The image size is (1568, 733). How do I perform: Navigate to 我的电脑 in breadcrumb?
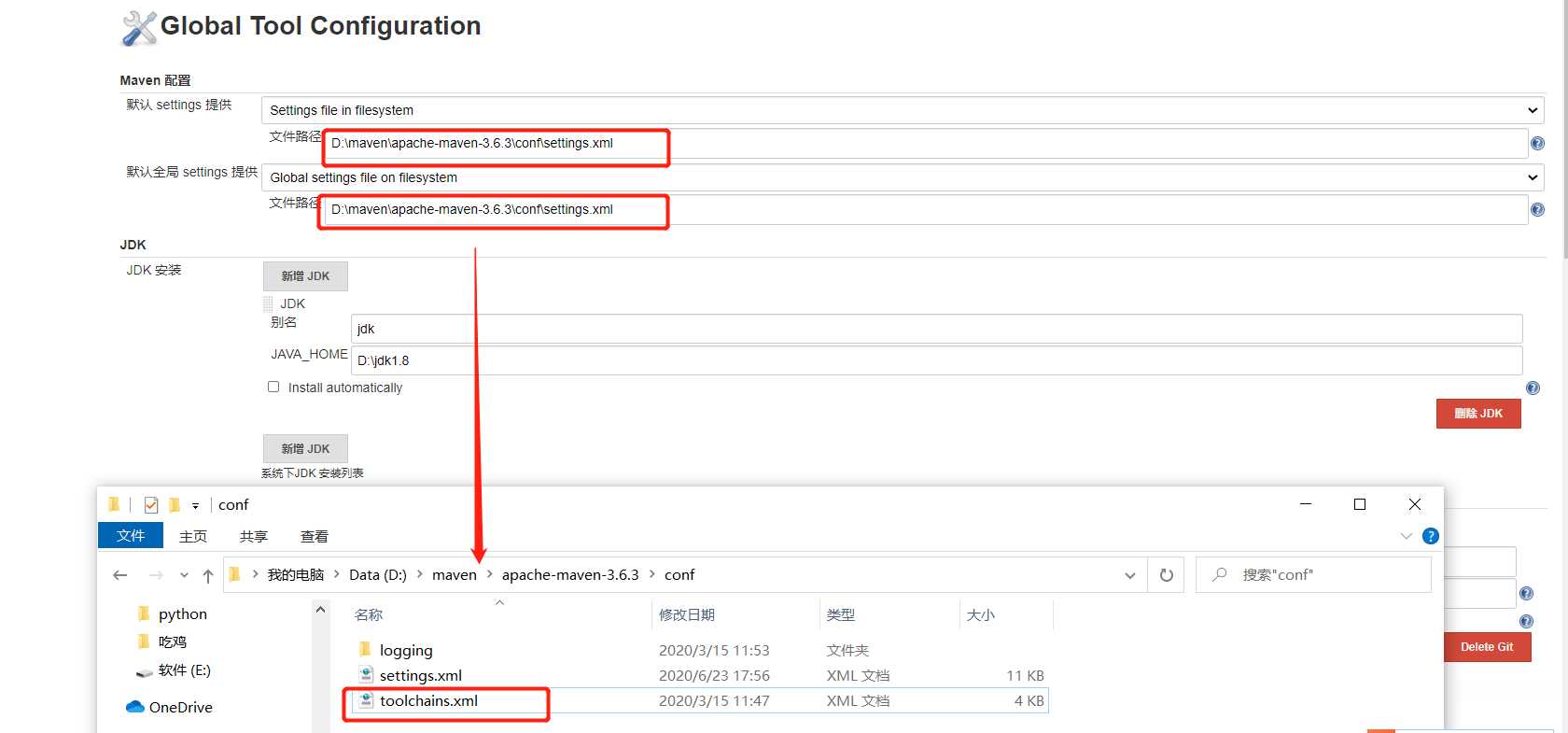click(296, 575)
